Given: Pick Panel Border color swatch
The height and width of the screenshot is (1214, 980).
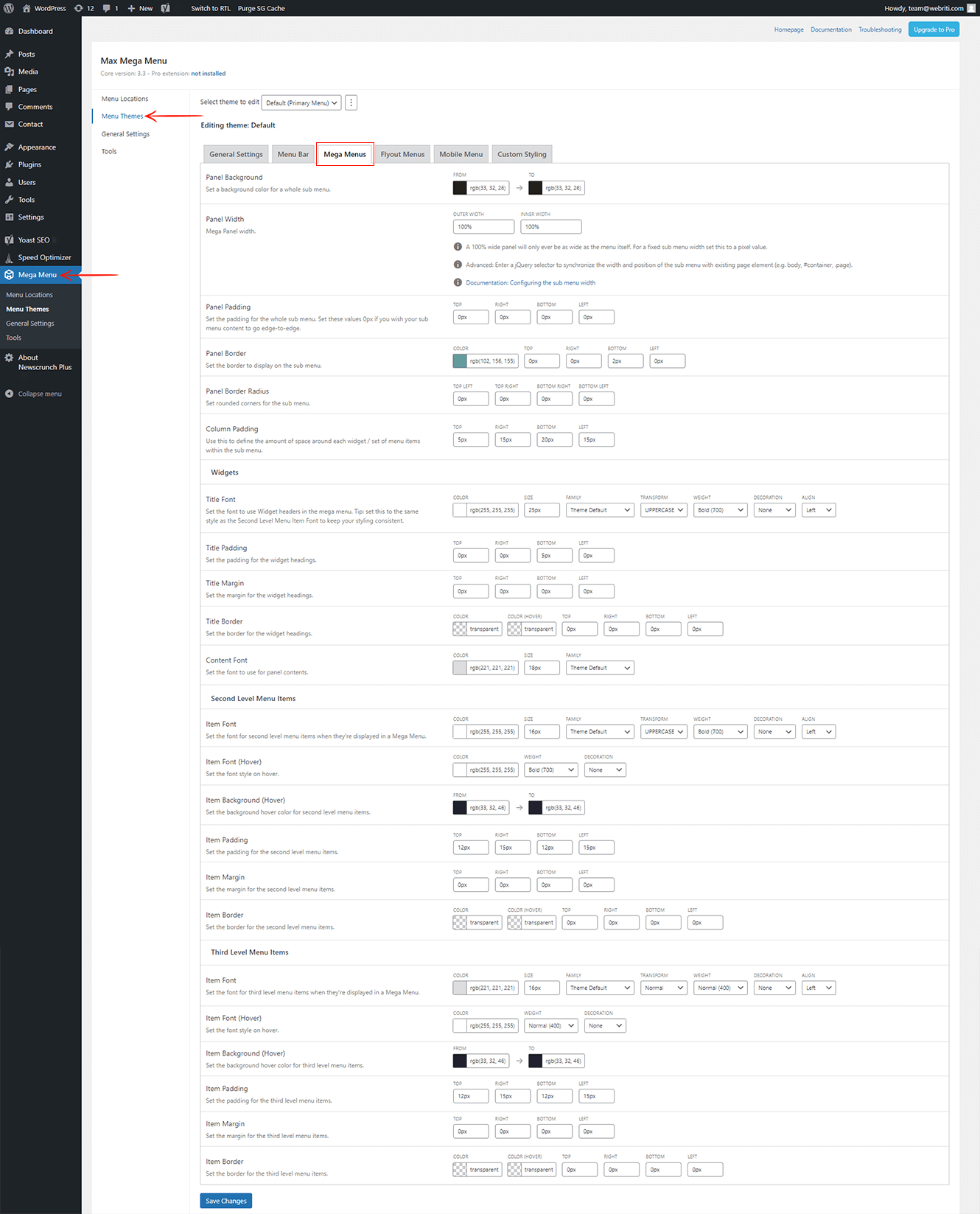Looking at the screenshot, I should click(460, 361).
